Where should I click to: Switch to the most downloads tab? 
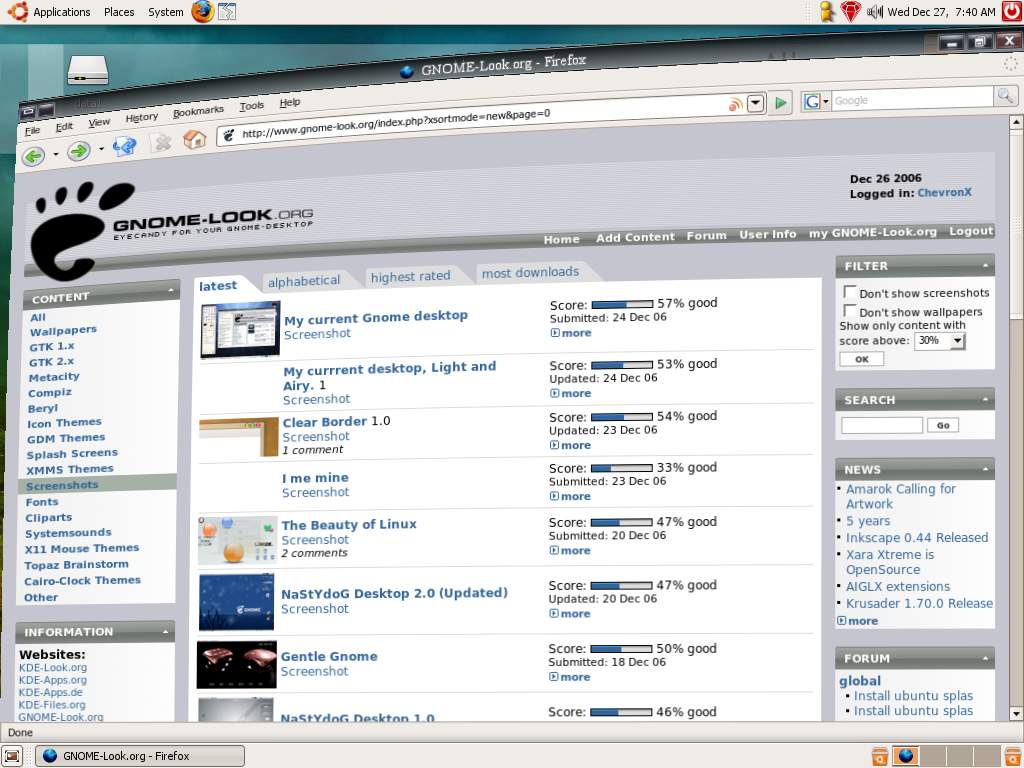(530, 272)
